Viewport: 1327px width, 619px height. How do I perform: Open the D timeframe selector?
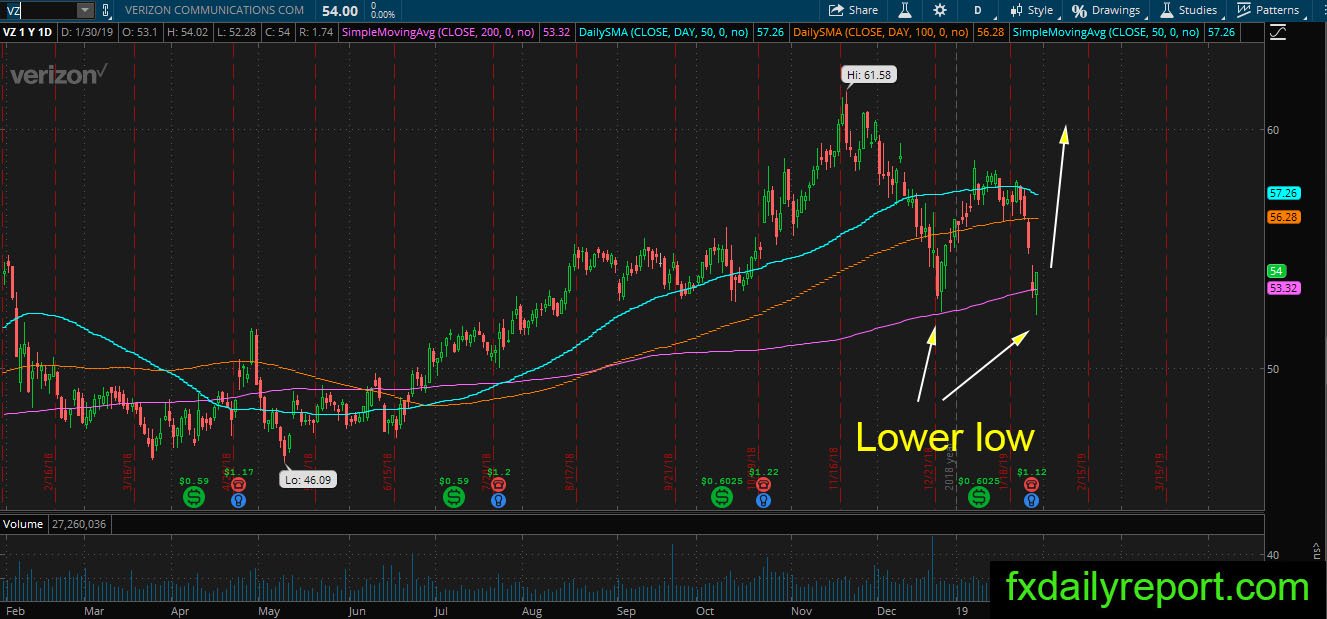click(977, 10)
